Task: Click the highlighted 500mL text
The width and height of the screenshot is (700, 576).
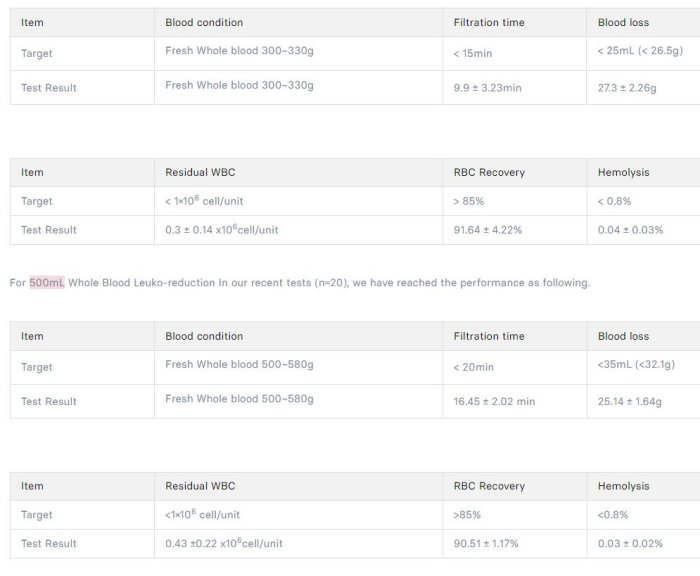Action: point(47,283)
